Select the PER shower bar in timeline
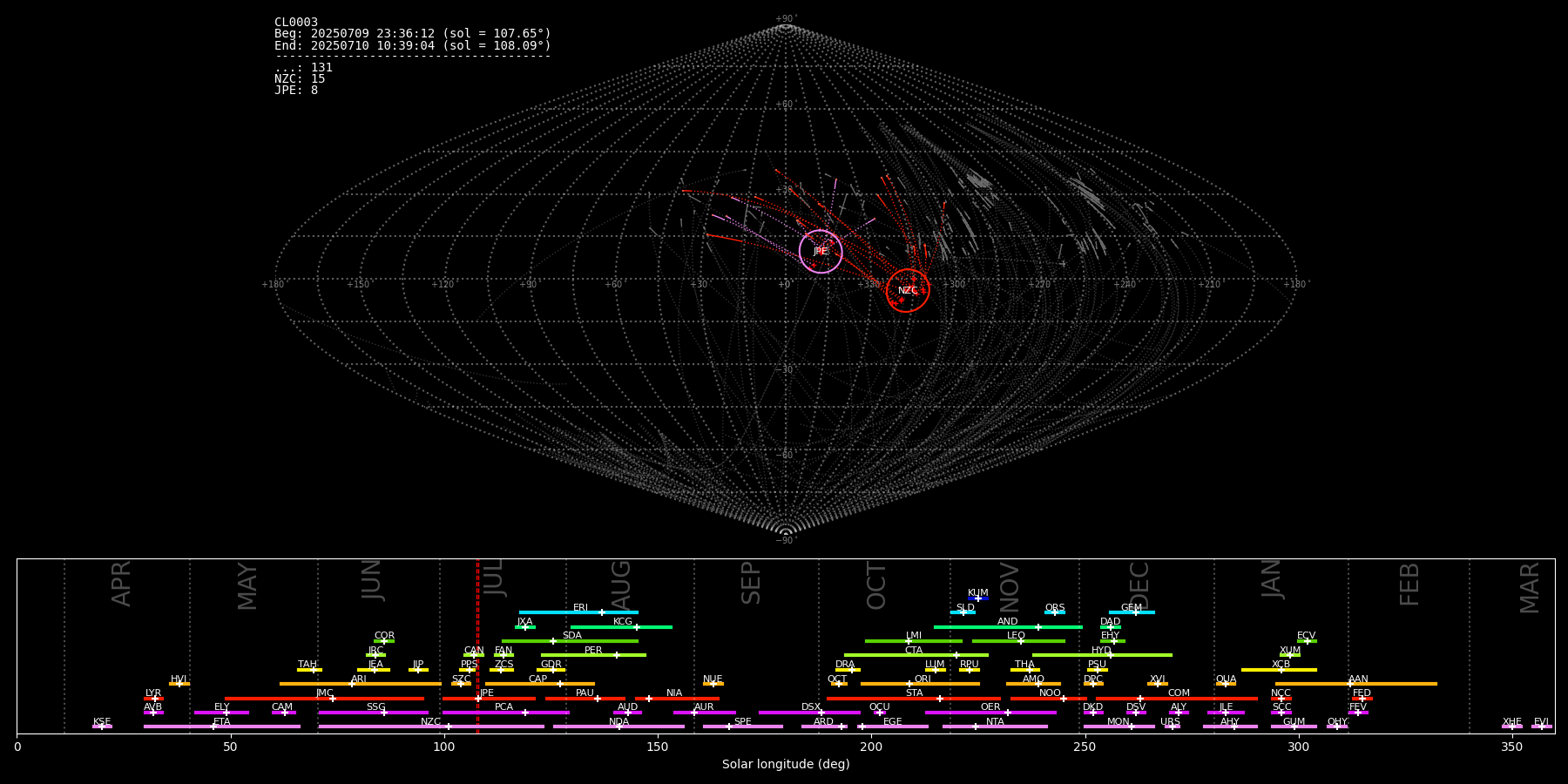The height and width of the screenshot is (784, 1568). (x=593, y=655)
